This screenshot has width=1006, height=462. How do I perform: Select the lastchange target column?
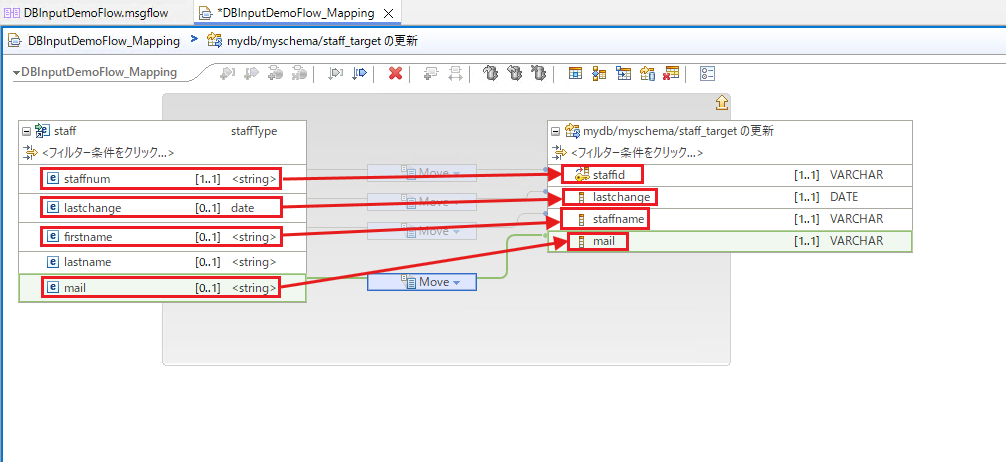coord(729,197)
